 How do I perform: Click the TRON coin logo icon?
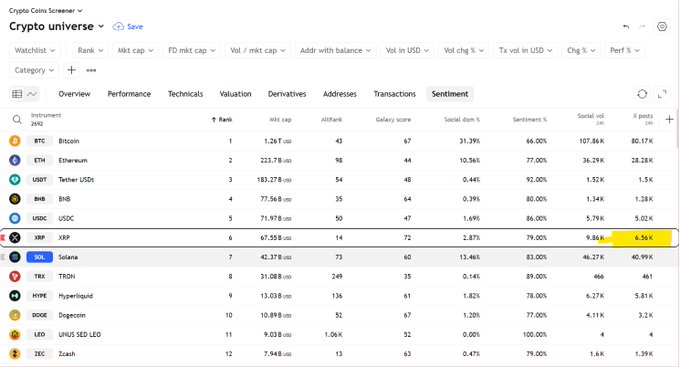pyautogui.click(x=15, y=276)
